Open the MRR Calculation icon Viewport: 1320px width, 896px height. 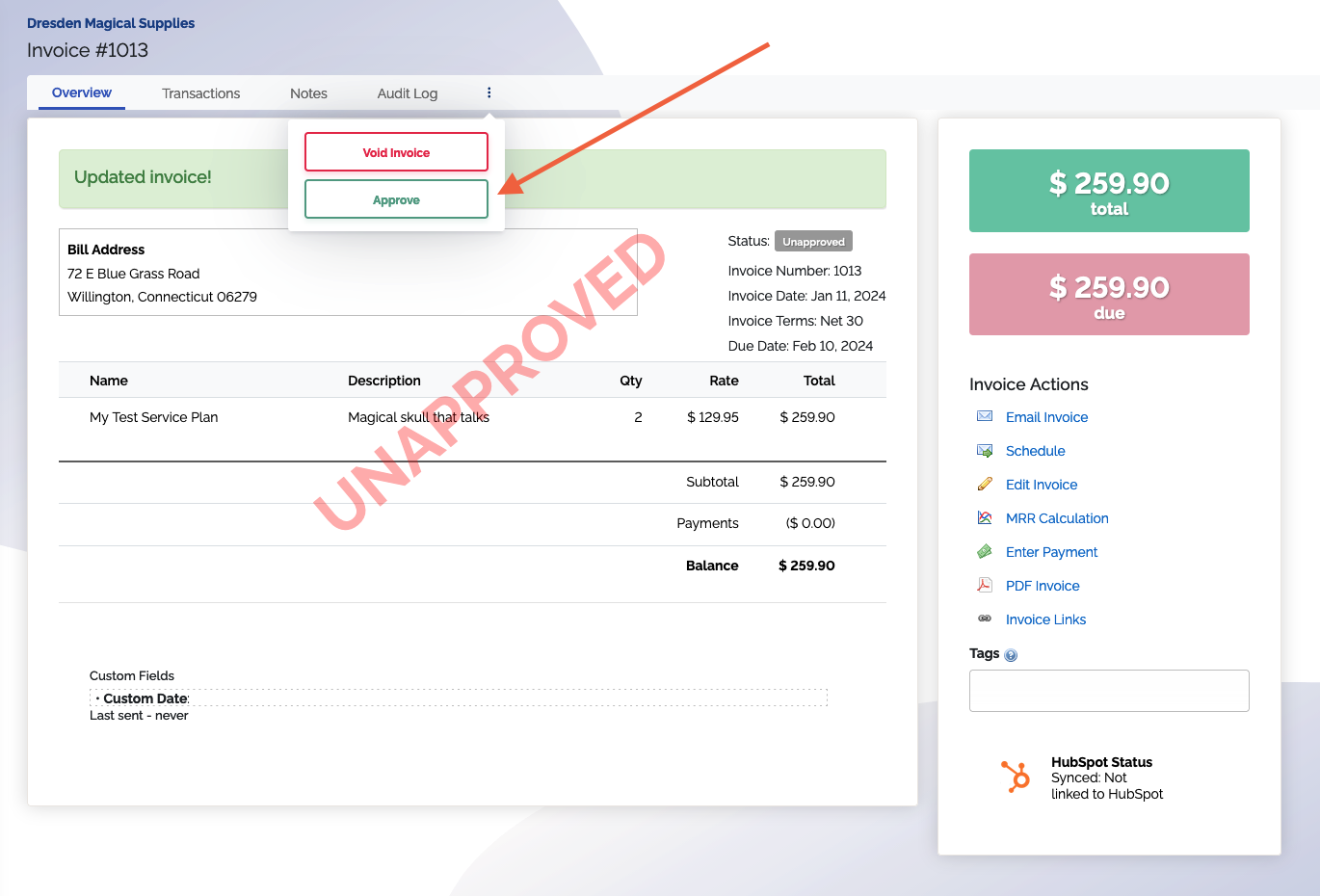click(984, 517)
